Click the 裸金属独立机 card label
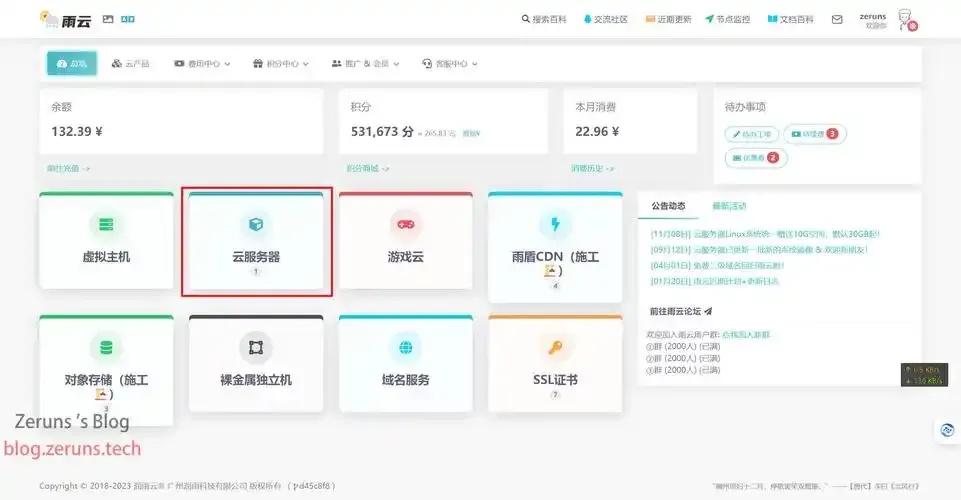Image resolution: width=961 pixels, height=500 pixels. [256, 380]
